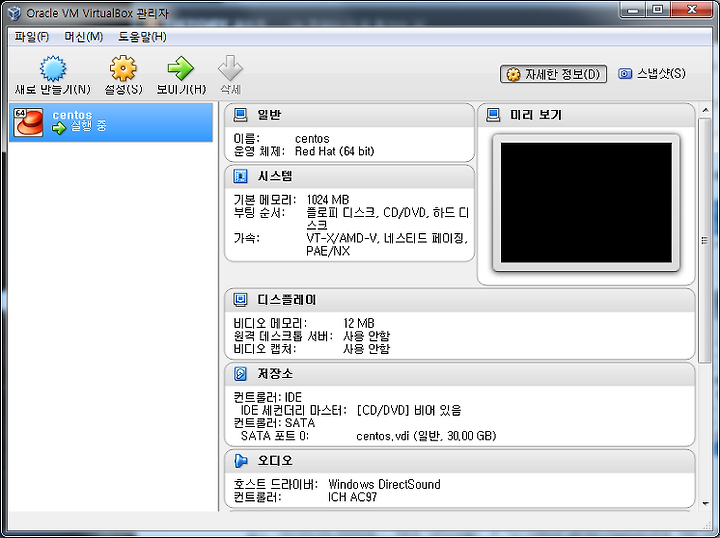Screen dimensions: 720x538
Task: Open the 파일(F) menu
Action: coord(31,37)
